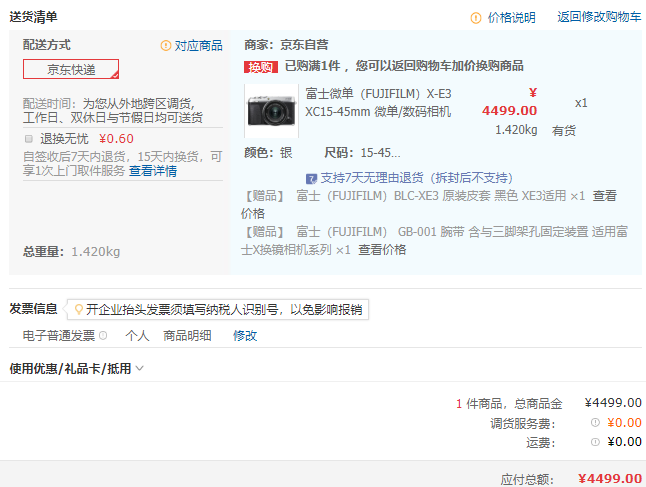Image resolution: width=646 pixels, height=487 pixels.
Task: Check the 退换无忧 checkbox
Action: click(x=29, y=139)
